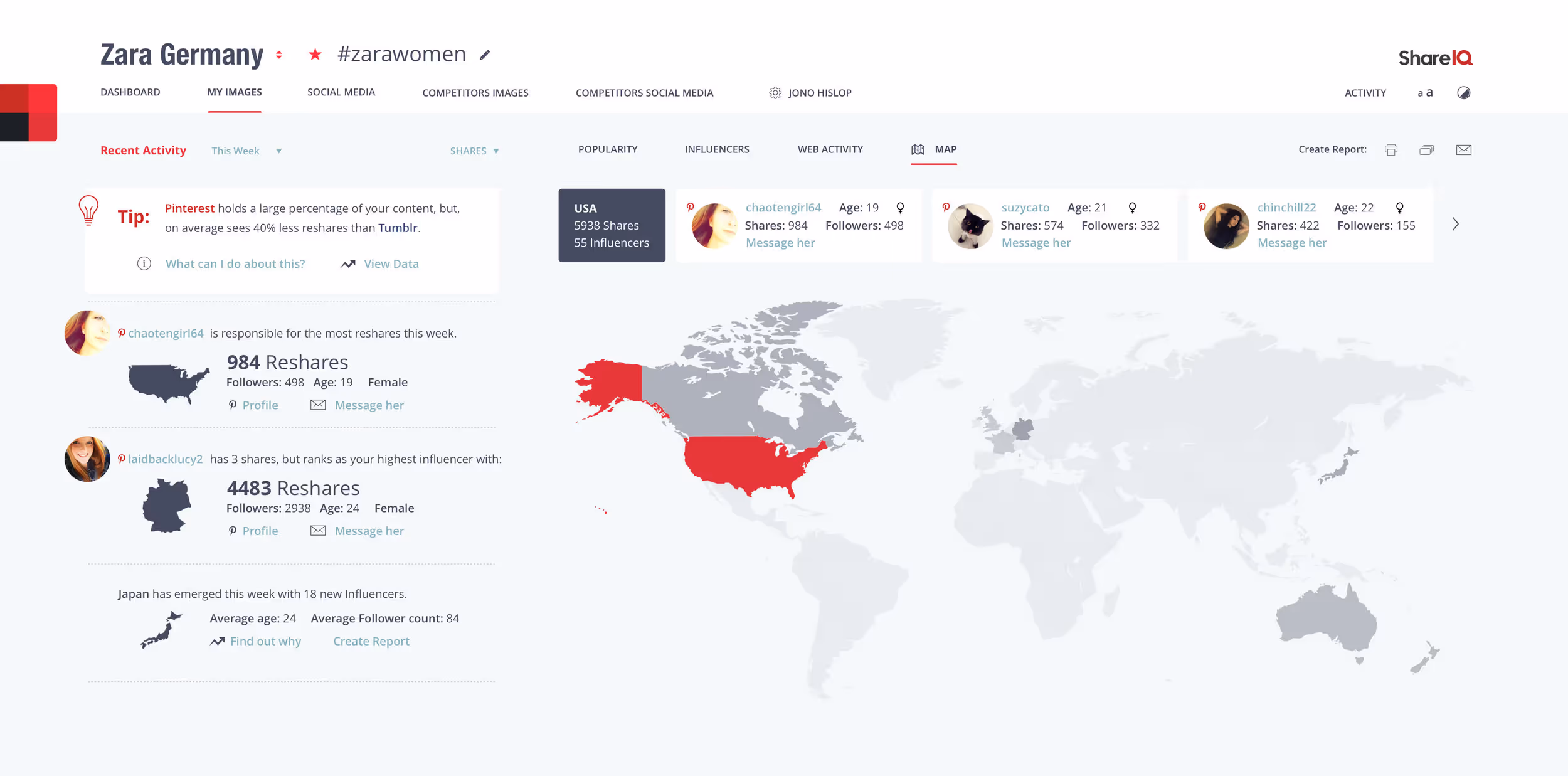Image resolution: width=1568 pixels, height=776 pixels.
Task: Expand the SHARES sort dropdown
Action: (x=474, y=151)
